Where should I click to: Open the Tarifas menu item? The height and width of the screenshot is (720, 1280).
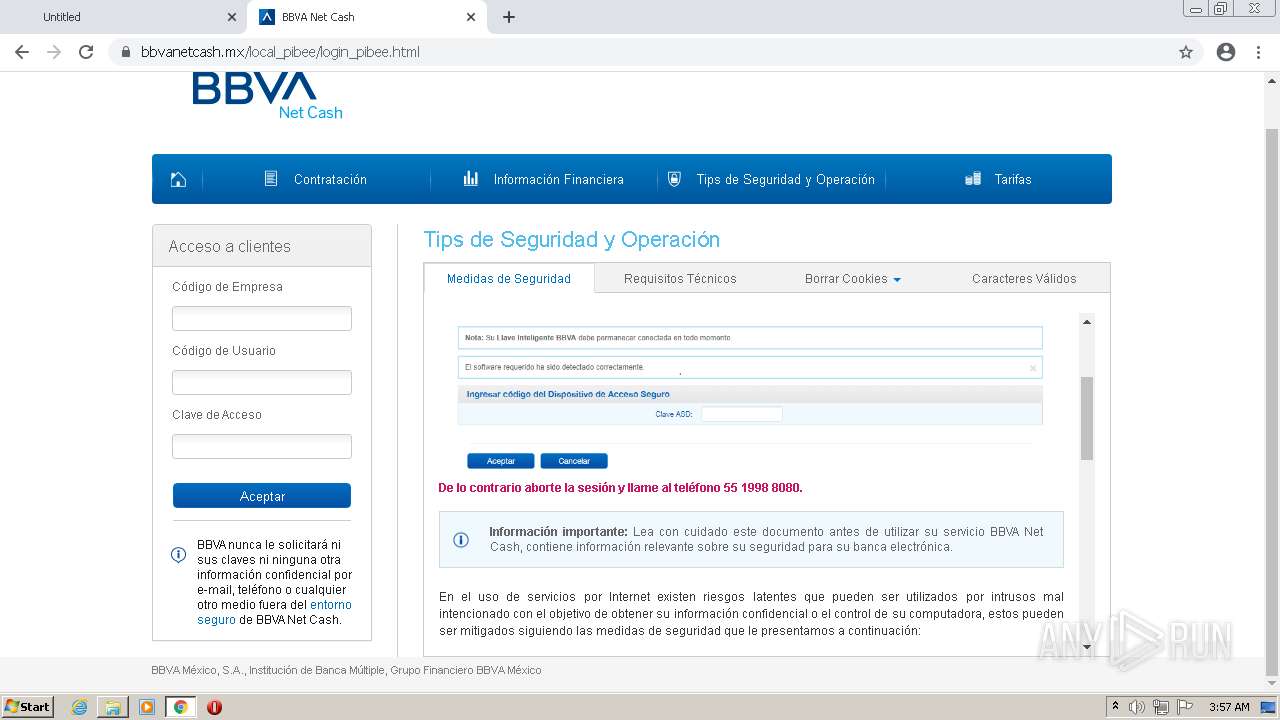pyautogui.click(x=1013, y=180)
